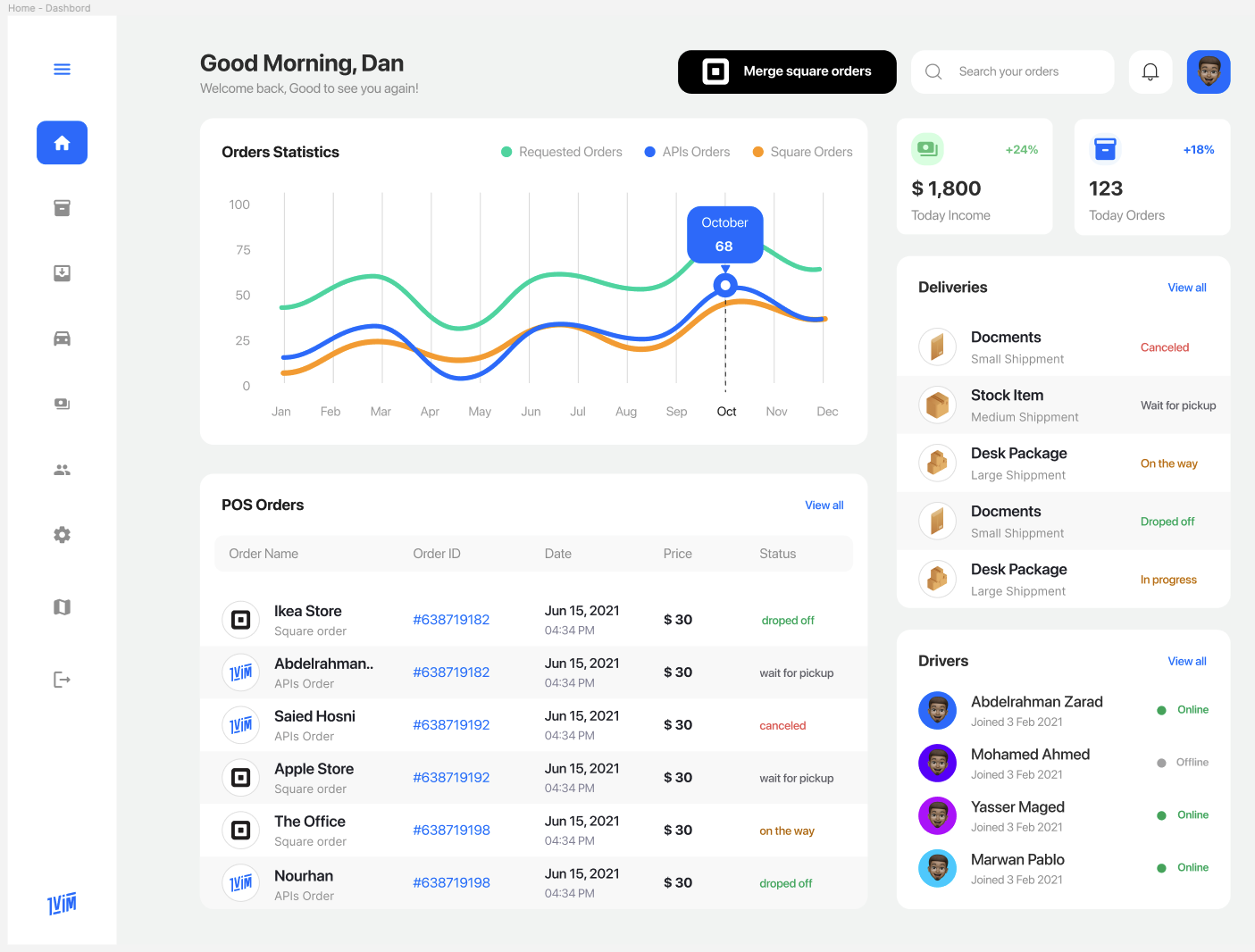Screen dimensions: 1255x952
Task: Click the logout icon in sidebar
Action: coord(62,680)
